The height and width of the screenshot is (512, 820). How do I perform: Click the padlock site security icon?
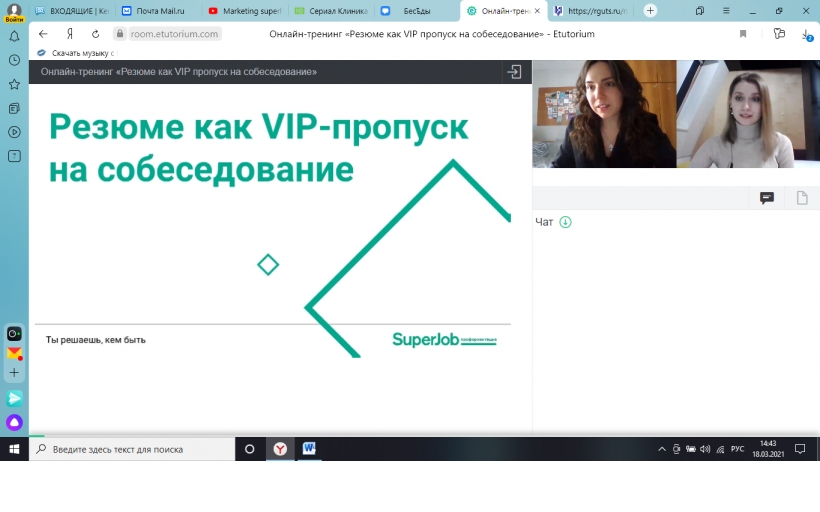click(x=120, y=33)
